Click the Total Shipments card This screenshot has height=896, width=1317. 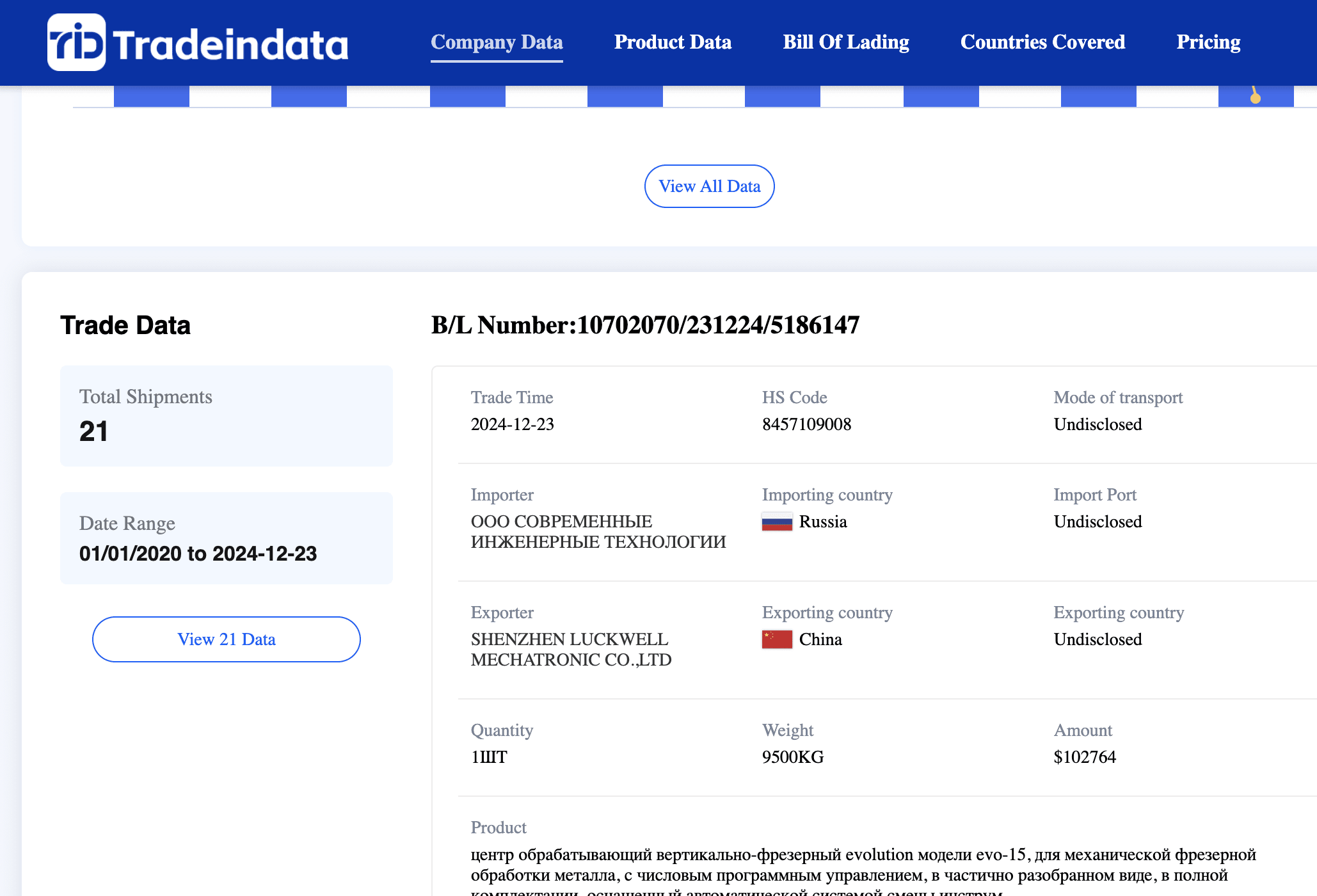point(227,415)
